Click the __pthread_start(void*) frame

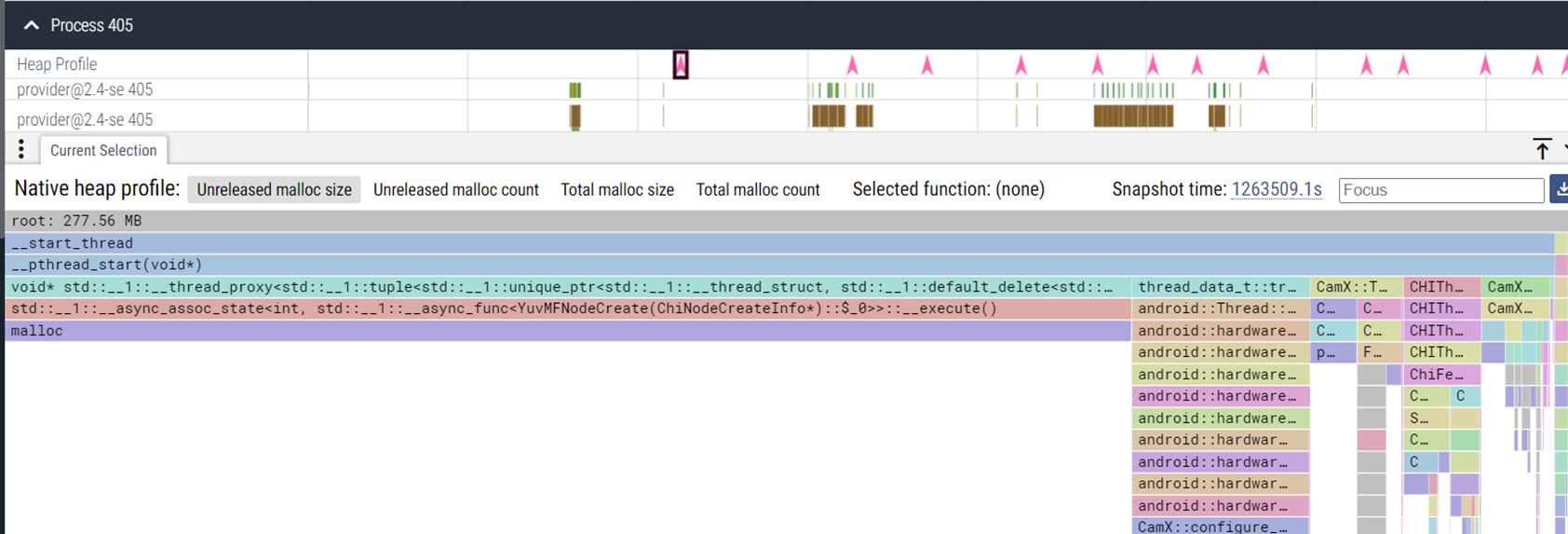559,265
